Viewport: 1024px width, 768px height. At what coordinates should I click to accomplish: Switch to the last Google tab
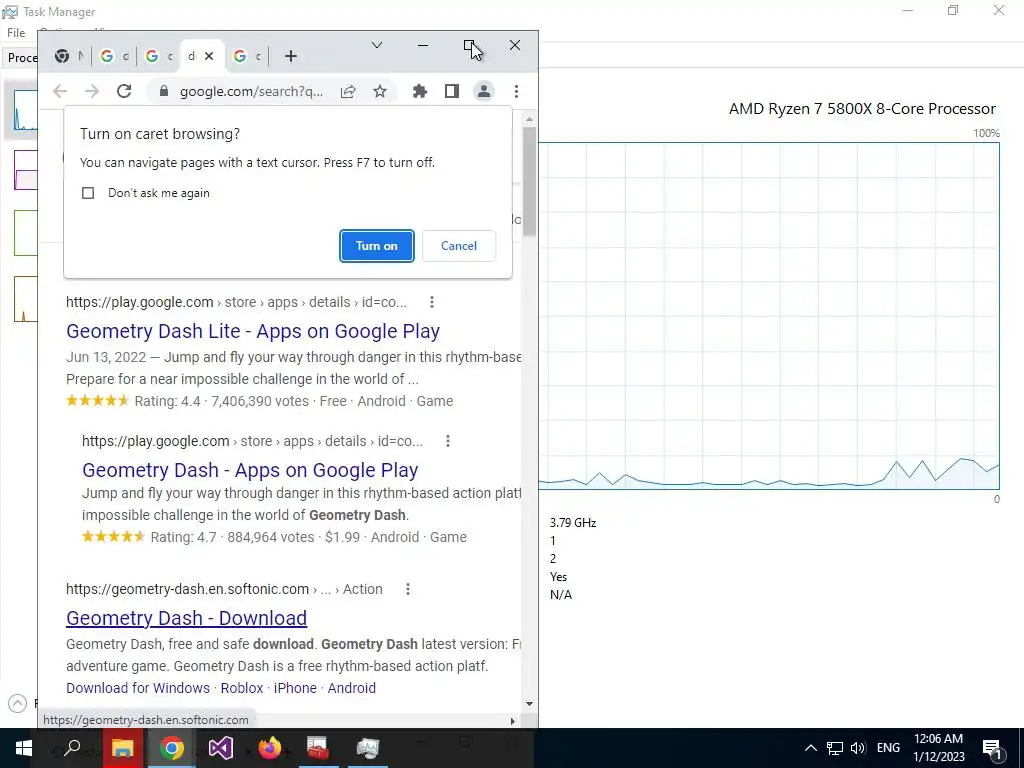click(247, 56)
